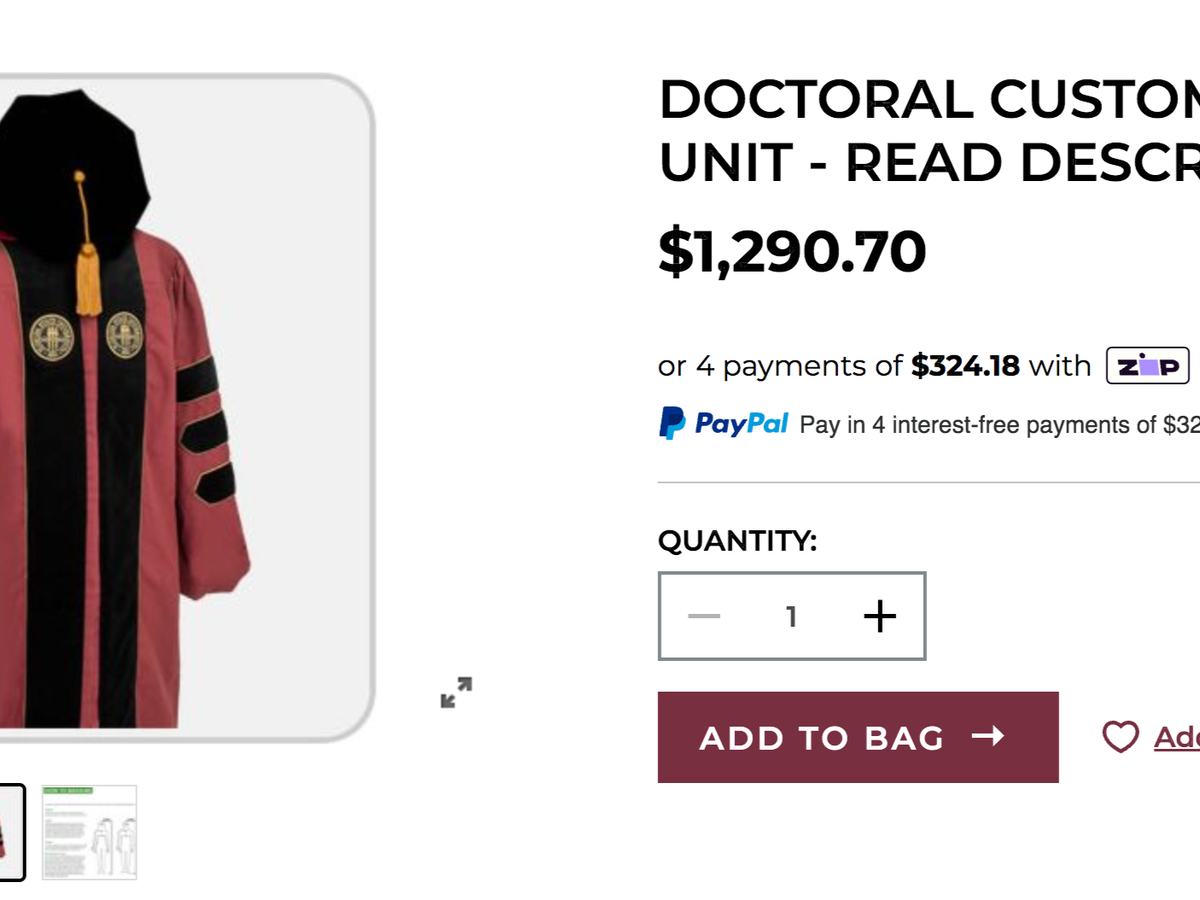Click the expand image fullscreen arrows icon
Viewport: 1200px width, 900px height.
pos(456,692)
